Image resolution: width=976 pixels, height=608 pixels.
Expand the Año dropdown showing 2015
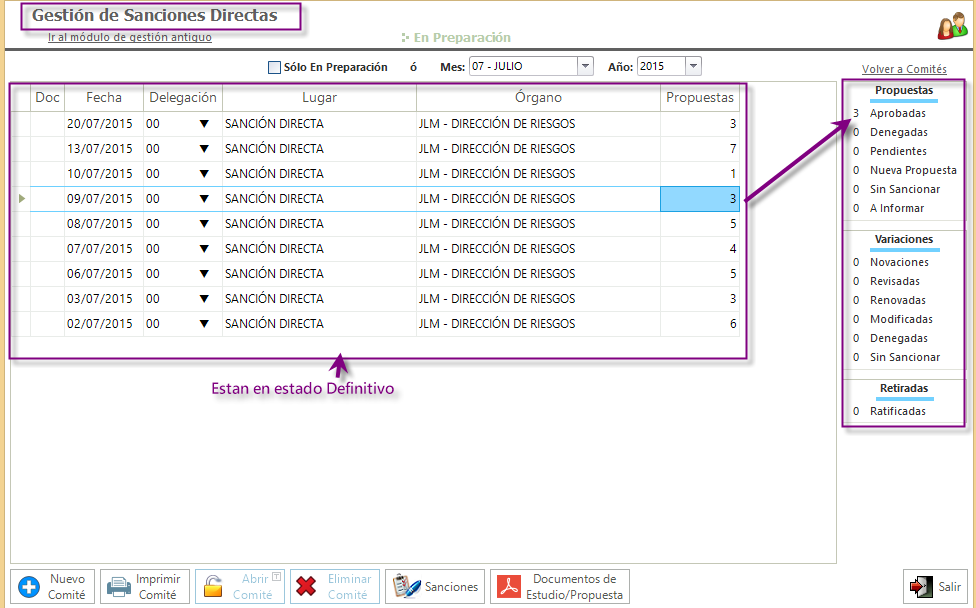693,66
